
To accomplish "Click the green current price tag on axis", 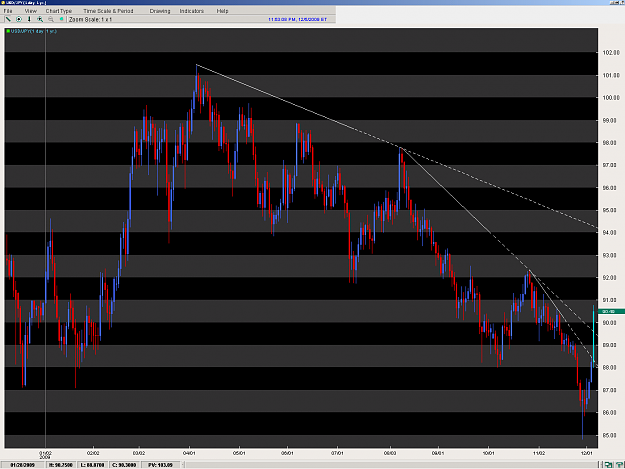I will pos(611,312).
